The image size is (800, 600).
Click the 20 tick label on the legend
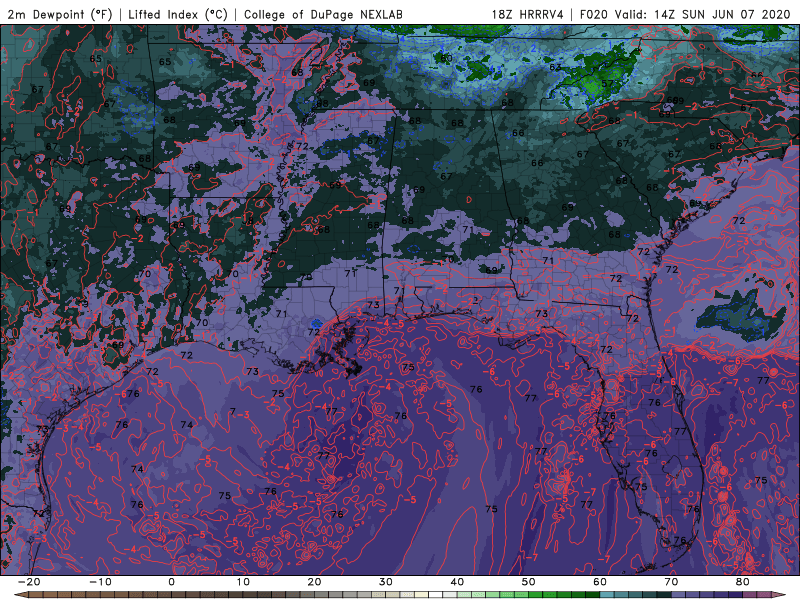(314, 582)
